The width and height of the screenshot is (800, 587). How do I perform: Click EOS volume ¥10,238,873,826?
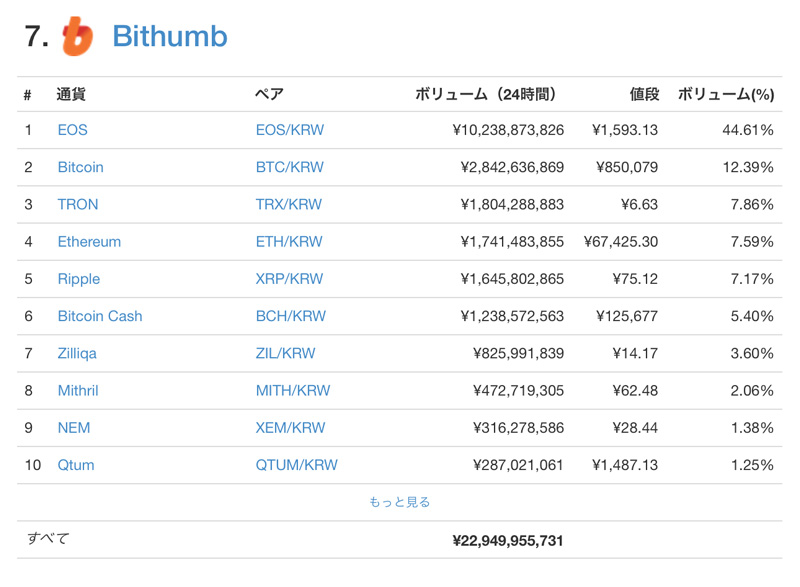pyautogui.click(x=508, y=130)
